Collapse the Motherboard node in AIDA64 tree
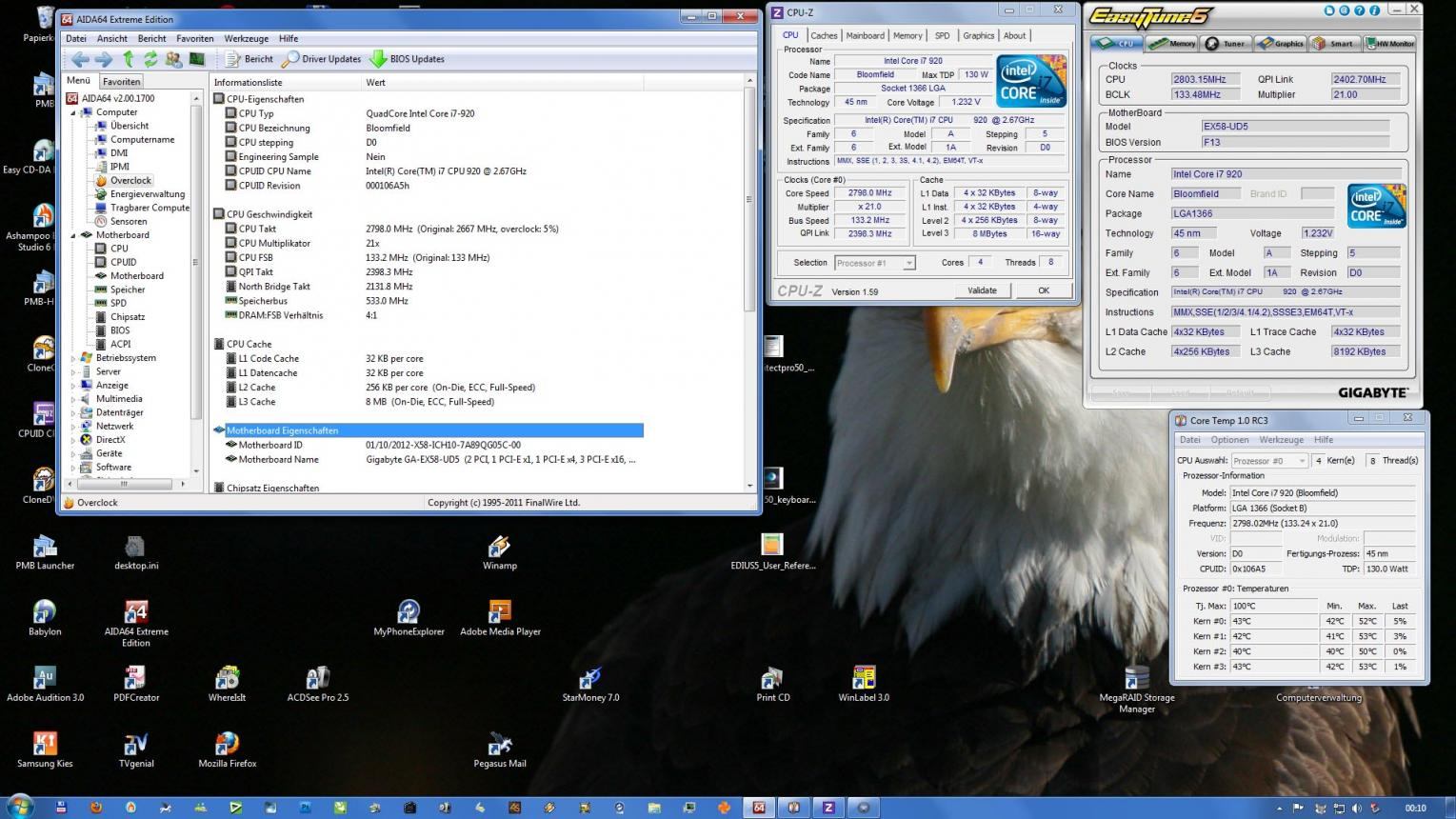Screen dimensions: 1456x819 click(x=73, y=235)
